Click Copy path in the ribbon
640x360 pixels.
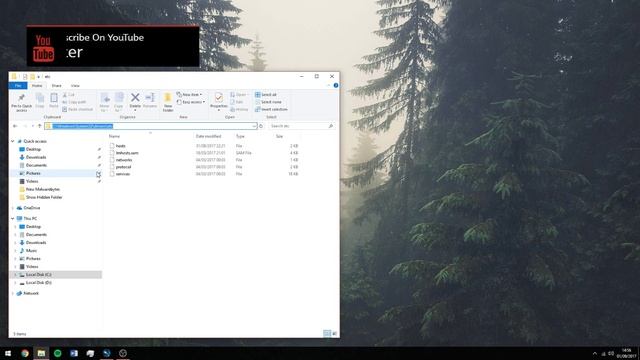pyautogui.click(x=74, y=102)
